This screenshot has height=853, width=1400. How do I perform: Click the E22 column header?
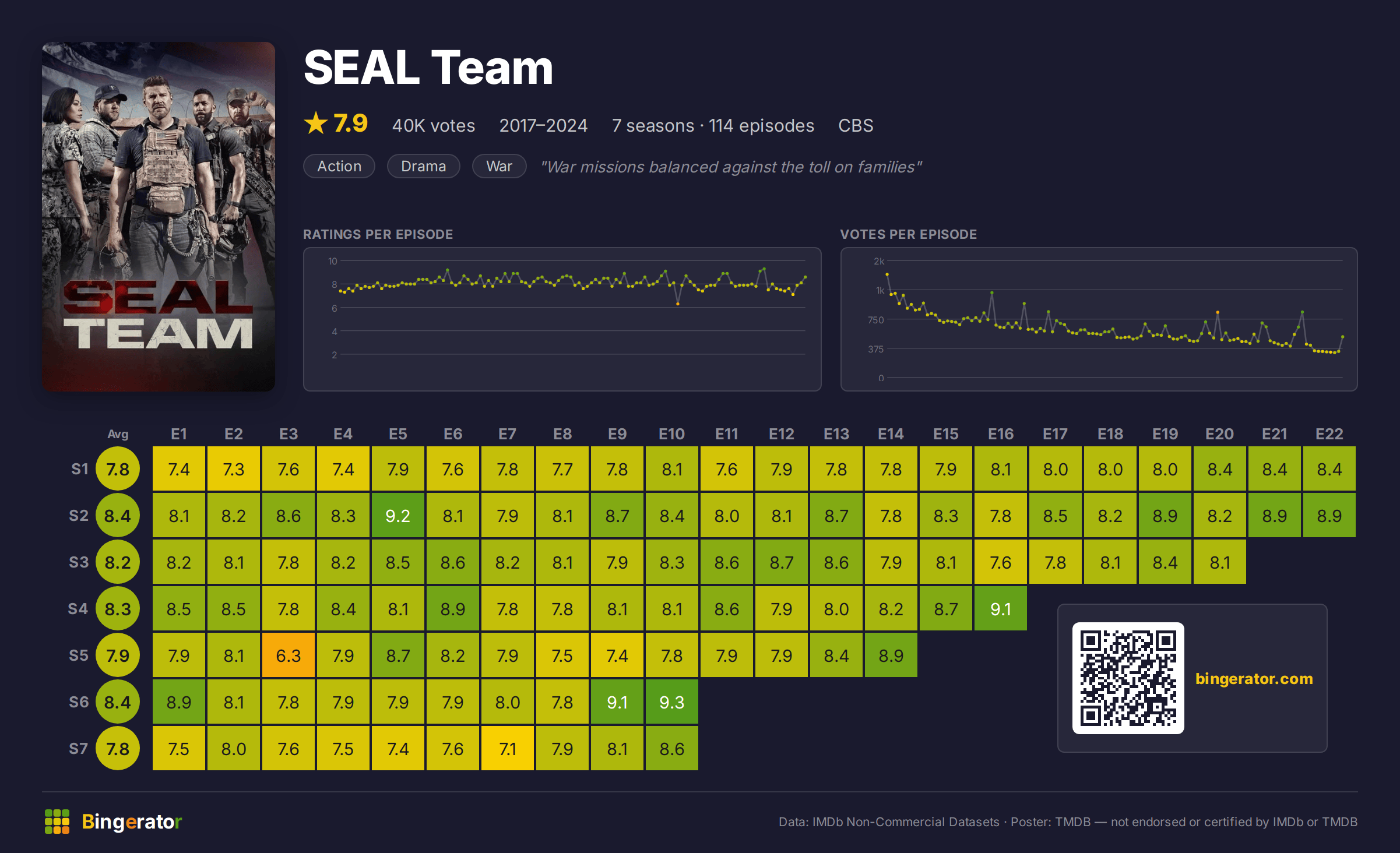(x=1329, y=434)
